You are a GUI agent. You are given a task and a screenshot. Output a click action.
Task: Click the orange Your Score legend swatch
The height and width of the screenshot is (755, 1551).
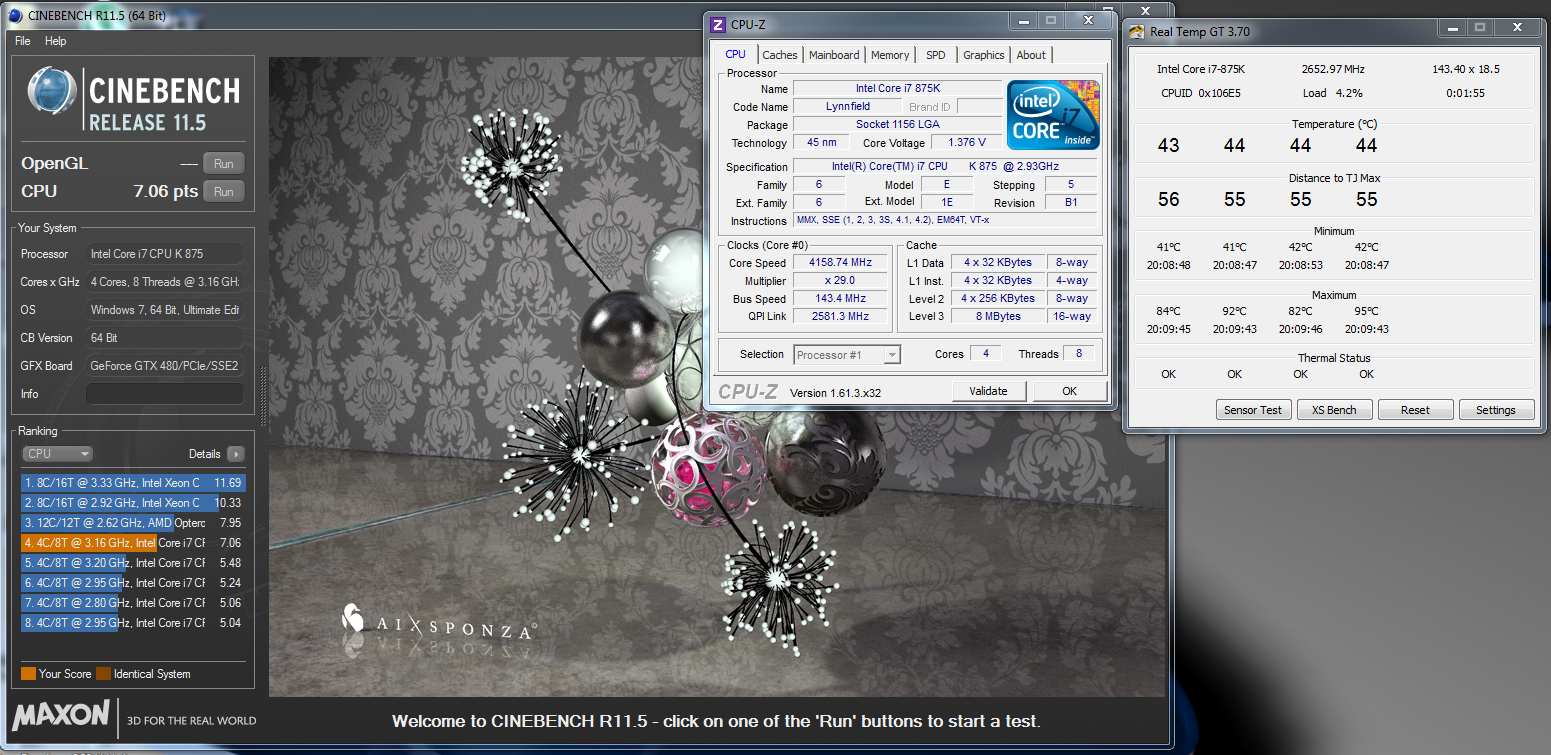coord(28,674)
